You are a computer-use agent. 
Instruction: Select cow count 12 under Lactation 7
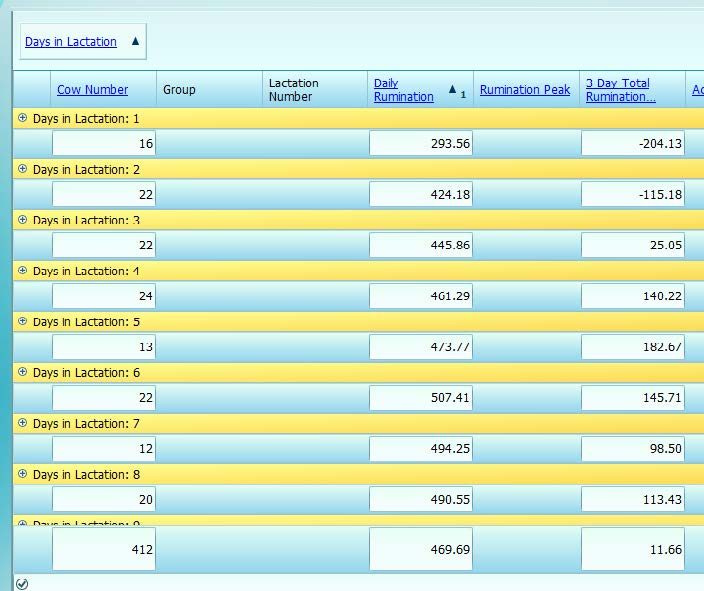[x=104, y=448]
